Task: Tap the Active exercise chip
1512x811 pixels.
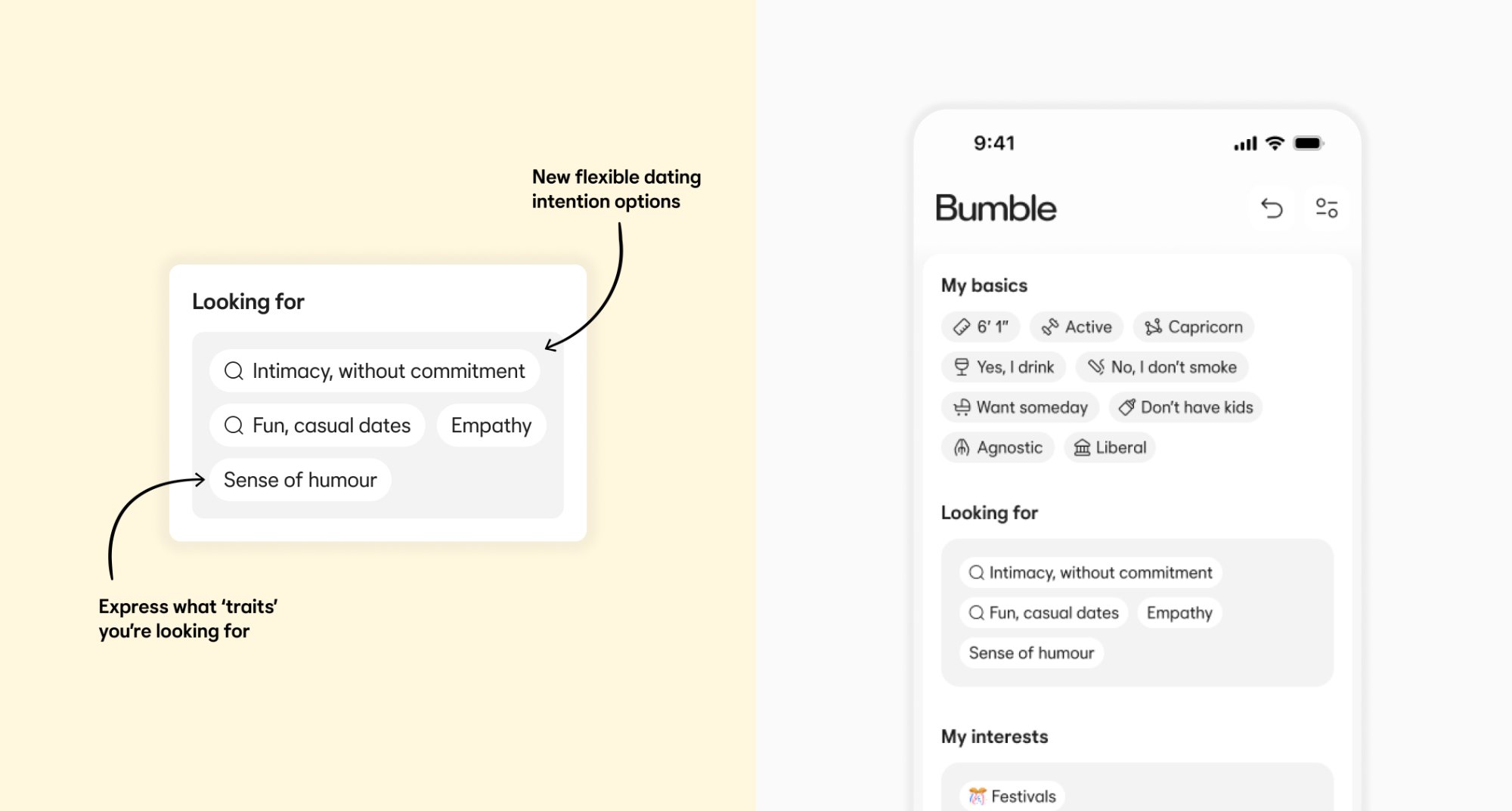Action: pyautogui.click(x=1076, y=327)
